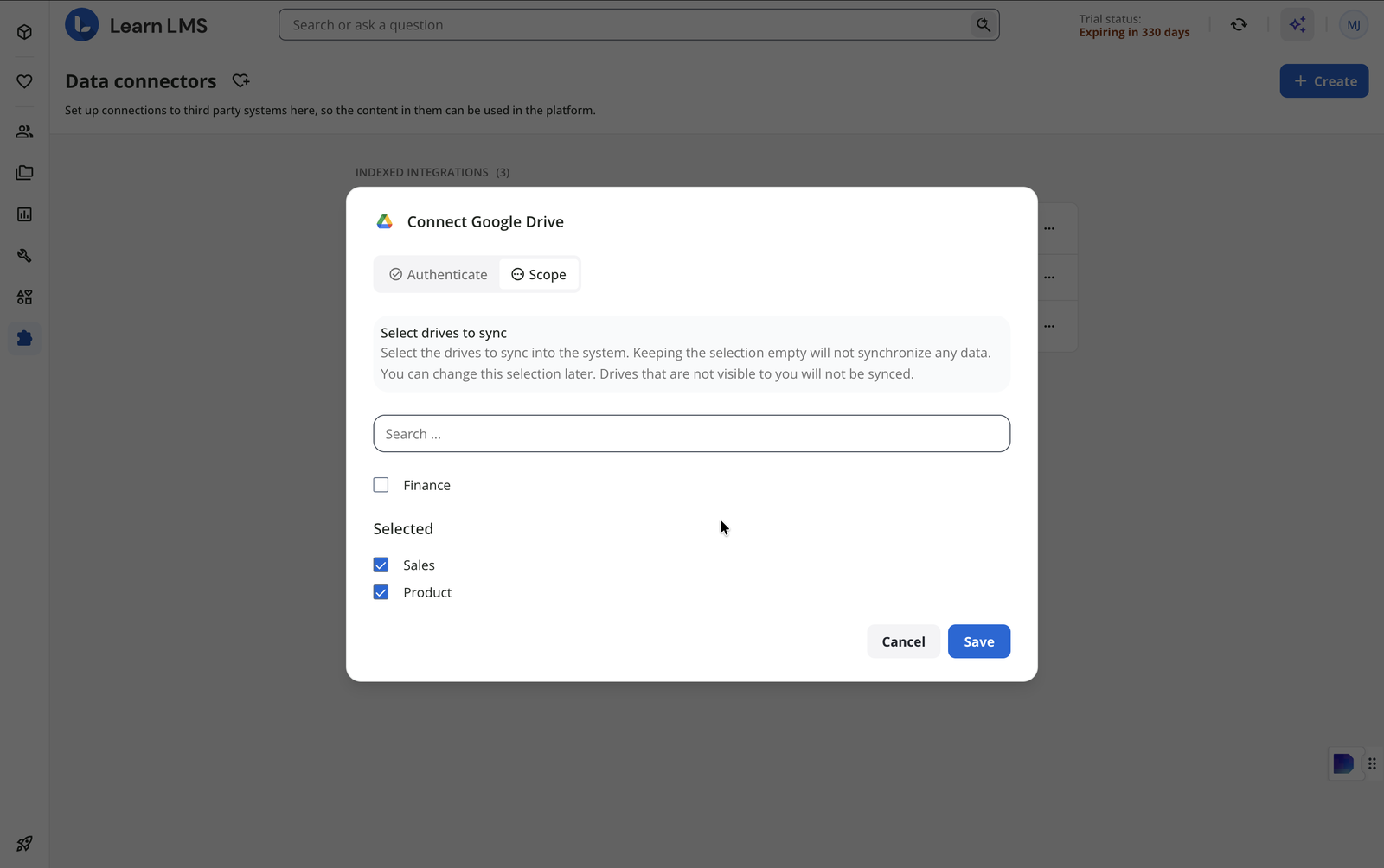
Task: Uncheck the Sales drive checkbox
Action: (x=381, y=565)
